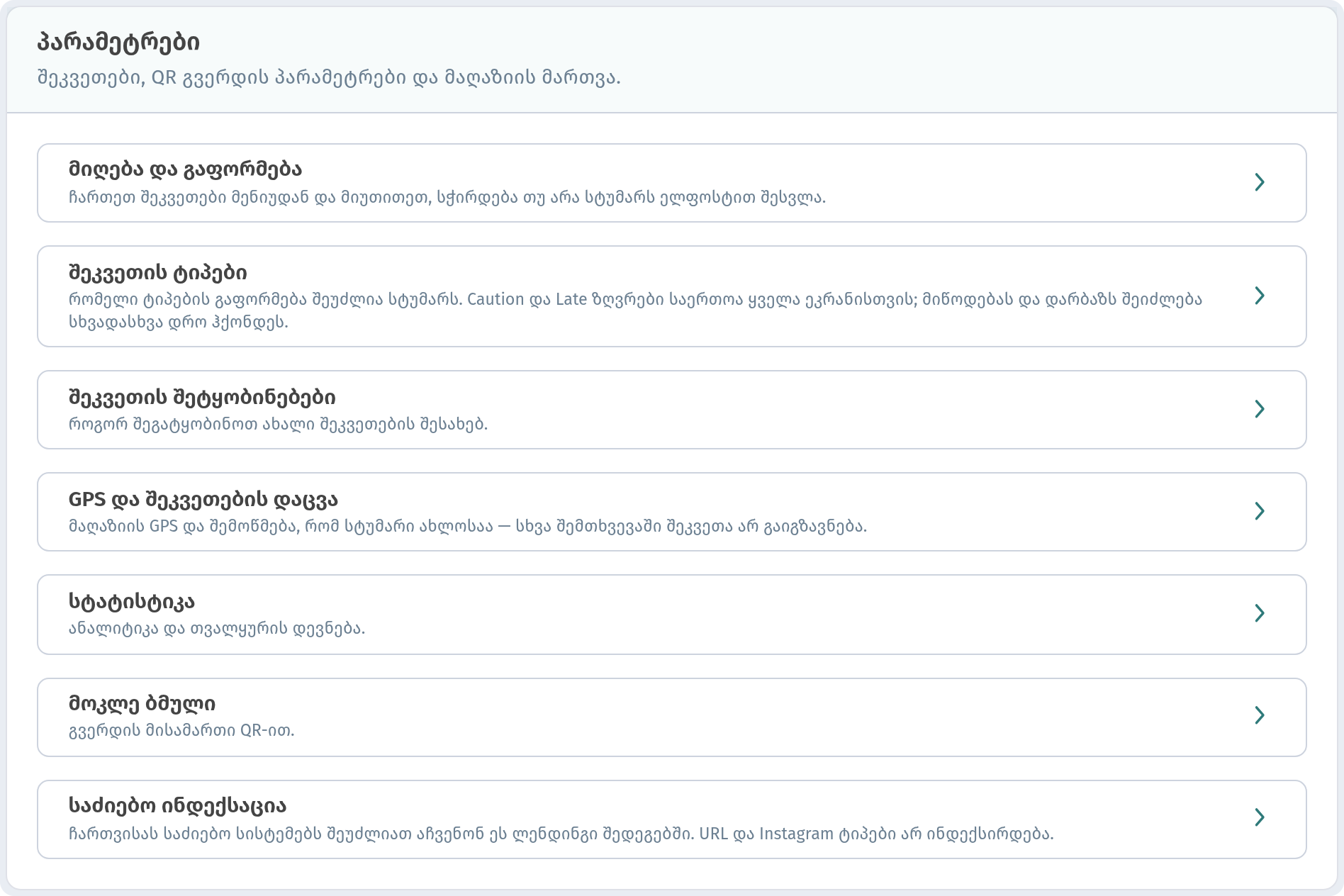Click chevron on GPS და შეკვეთების დაცვა

[1259, 511]
